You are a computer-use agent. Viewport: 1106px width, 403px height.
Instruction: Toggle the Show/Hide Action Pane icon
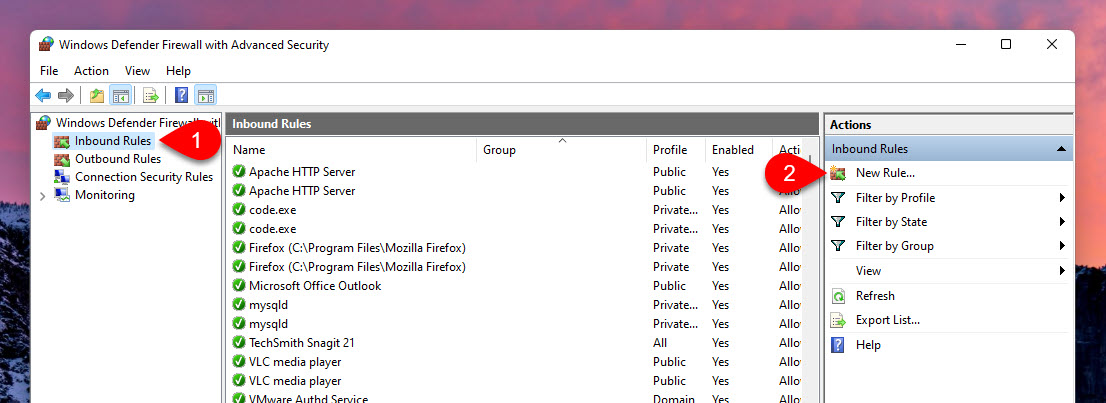pyautogui.click(x=205, y=96)
